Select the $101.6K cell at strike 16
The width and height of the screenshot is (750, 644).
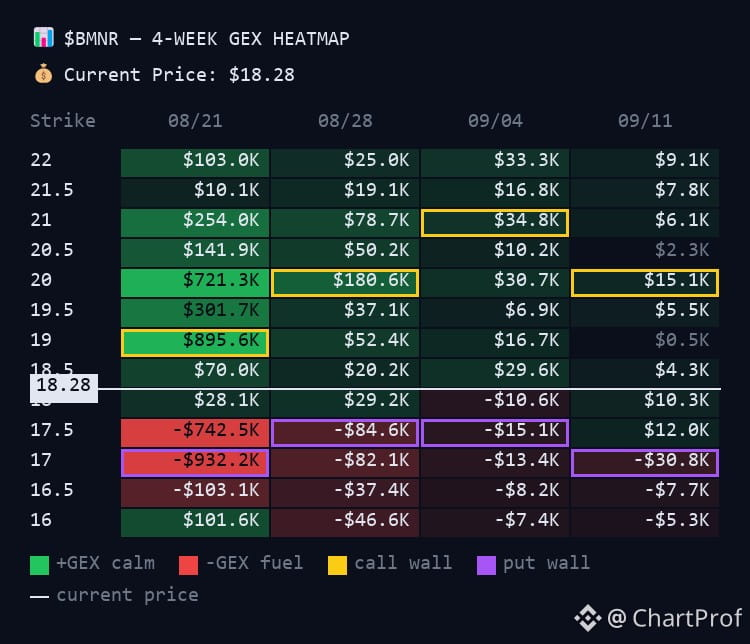(x=195, y=523)
